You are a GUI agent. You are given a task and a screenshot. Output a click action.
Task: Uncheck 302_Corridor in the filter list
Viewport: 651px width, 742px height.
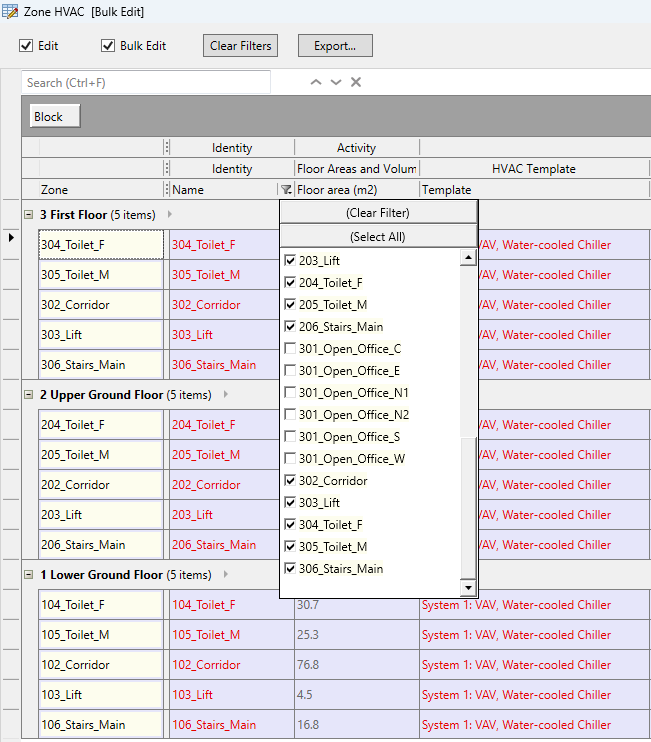(290, 481)
